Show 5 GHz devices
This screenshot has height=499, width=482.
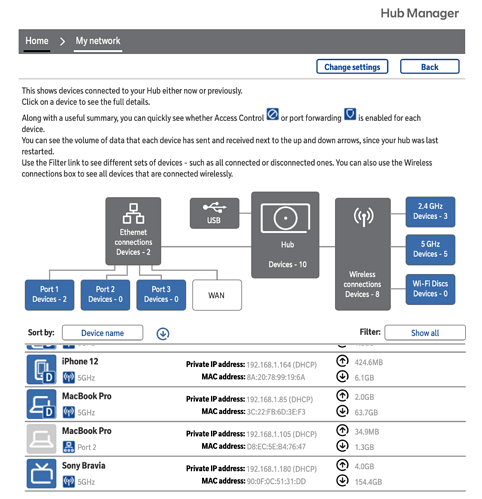[430, 250]
